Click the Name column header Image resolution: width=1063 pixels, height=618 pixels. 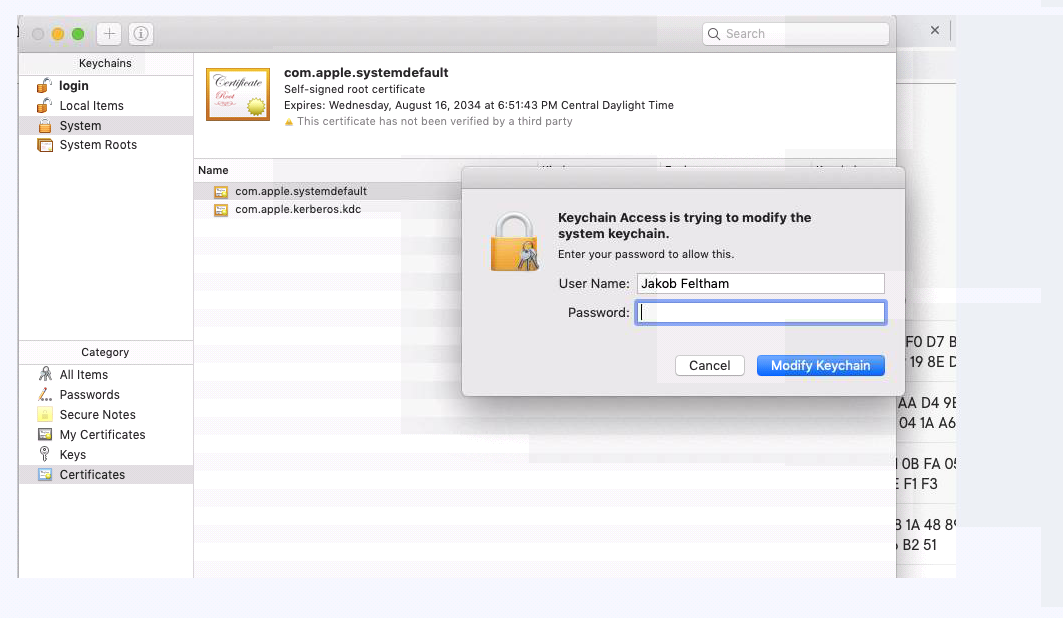(213, 171)
